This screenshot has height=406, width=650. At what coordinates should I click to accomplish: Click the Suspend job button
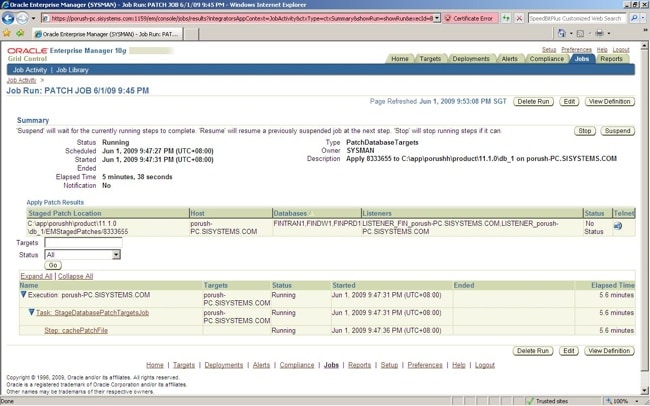click(617, 131)
